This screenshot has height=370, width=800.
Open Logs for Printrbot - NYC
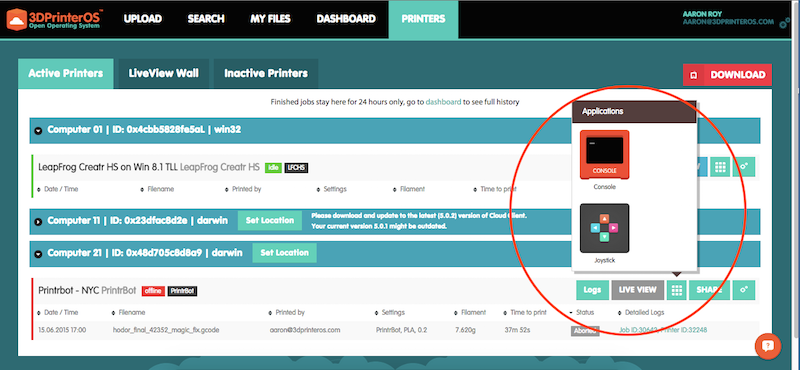(592, 290)
